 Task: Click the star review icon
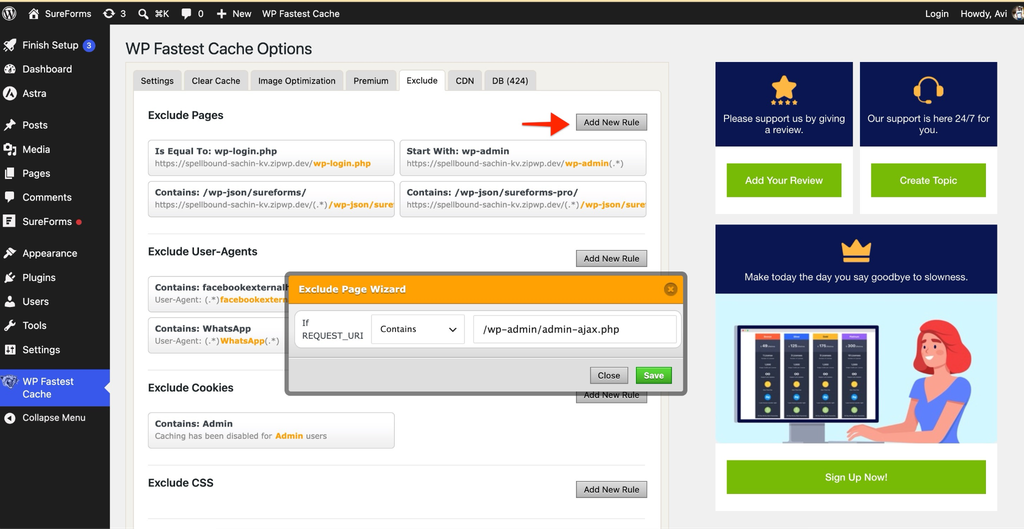[x=783, y=90]
